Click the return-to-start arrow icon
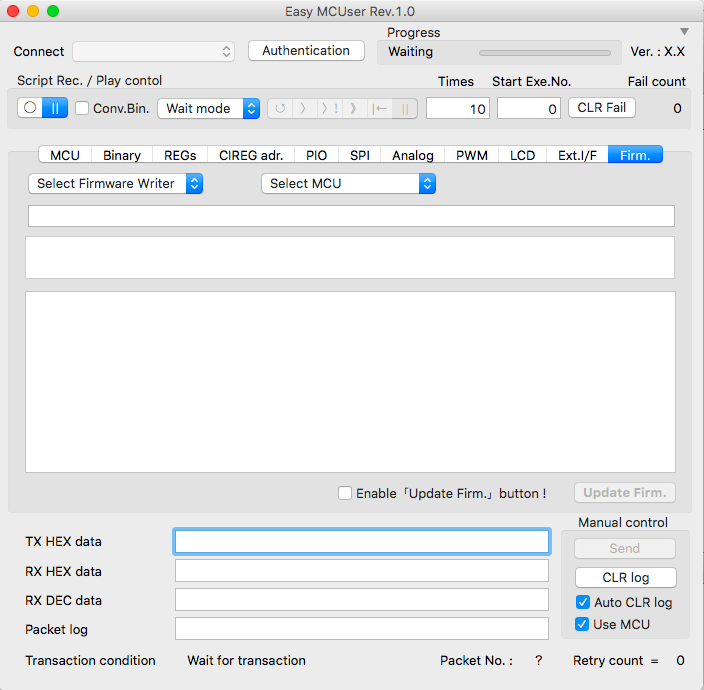 (x=379, y=109)
